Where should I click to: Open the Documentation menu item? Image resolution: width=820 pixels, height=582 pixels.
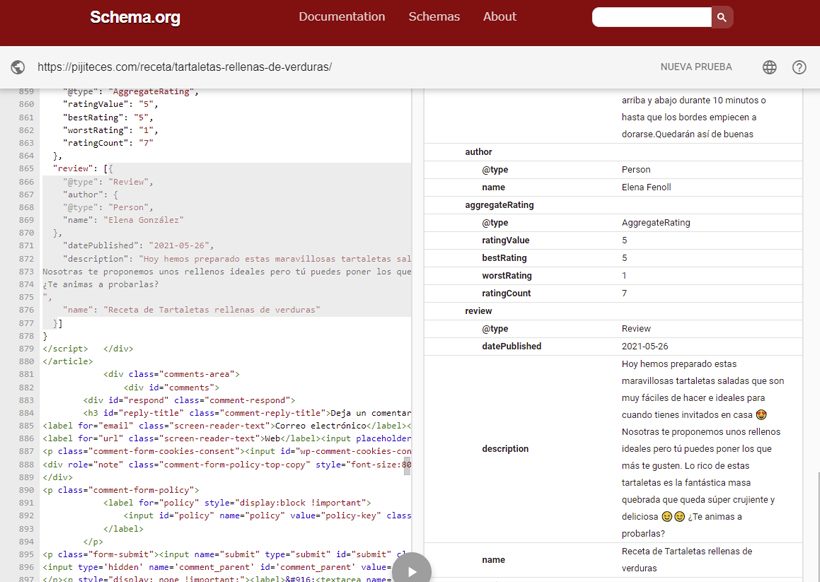341,17
